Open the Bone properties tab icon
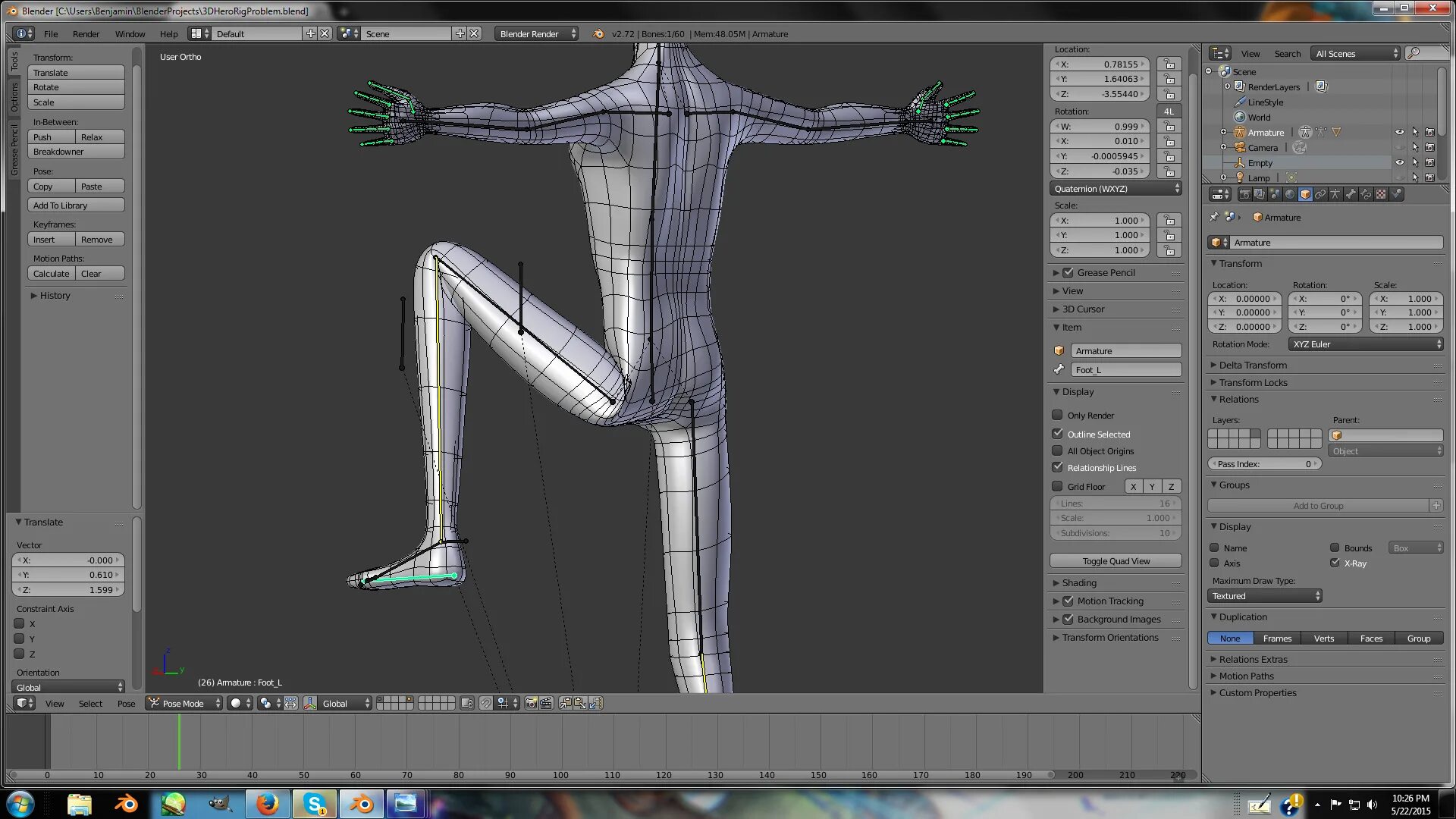1456x819 pixels. [1351, 194]
